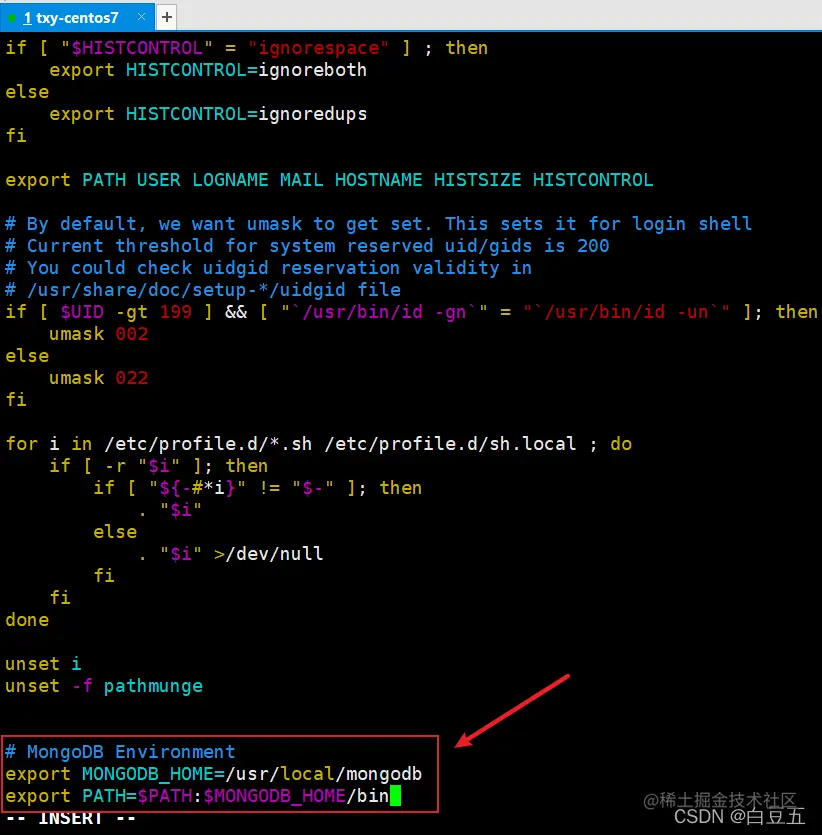The width and height of the screenshot is (822, 835).
Task: Click the 'MONGODB_HOME=/usr/local/mongodb' export line
Action: 213,774
